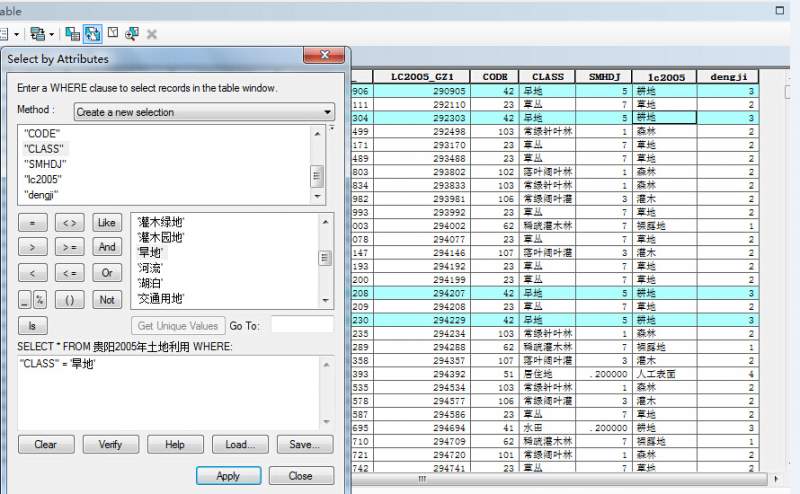The image size is (800, 494).
Task: Click the CODE column header
Action: click(494, 77)
